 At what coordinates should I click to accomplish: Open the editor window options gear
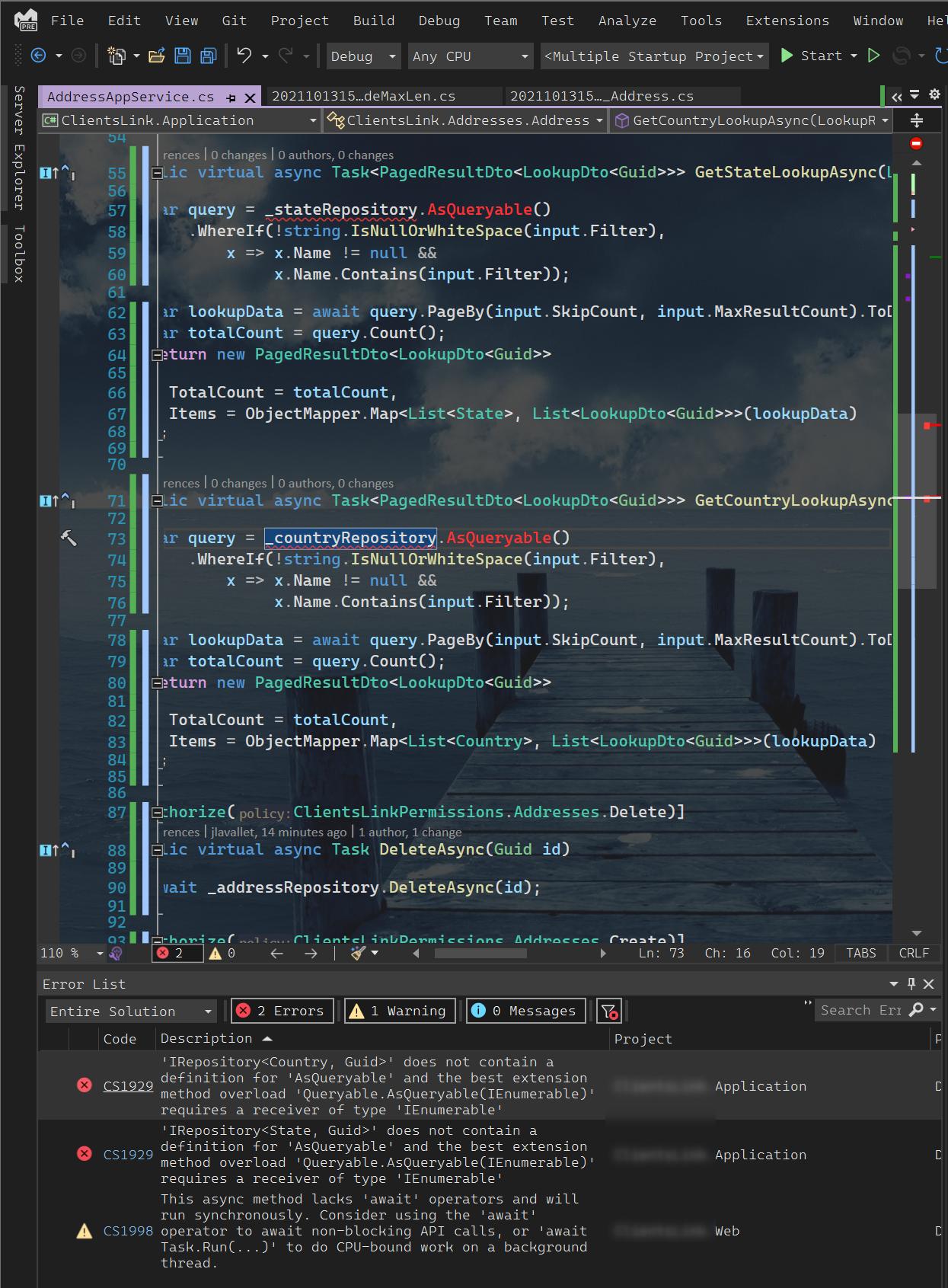934,95
